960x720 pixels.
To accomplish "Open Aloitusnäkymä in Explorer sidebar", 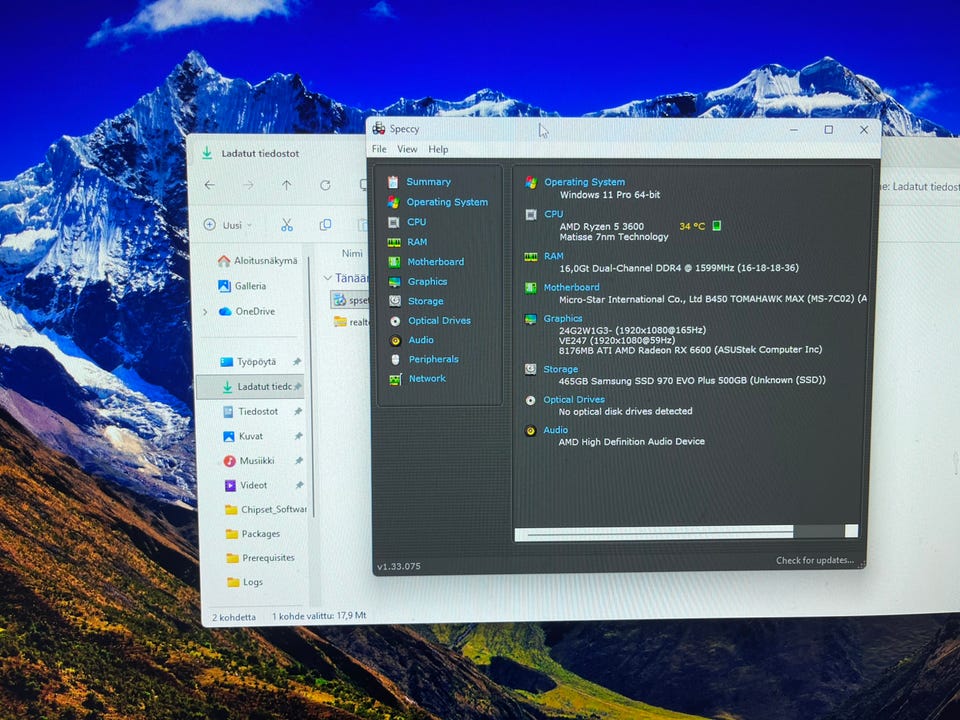I will [257, 261].
